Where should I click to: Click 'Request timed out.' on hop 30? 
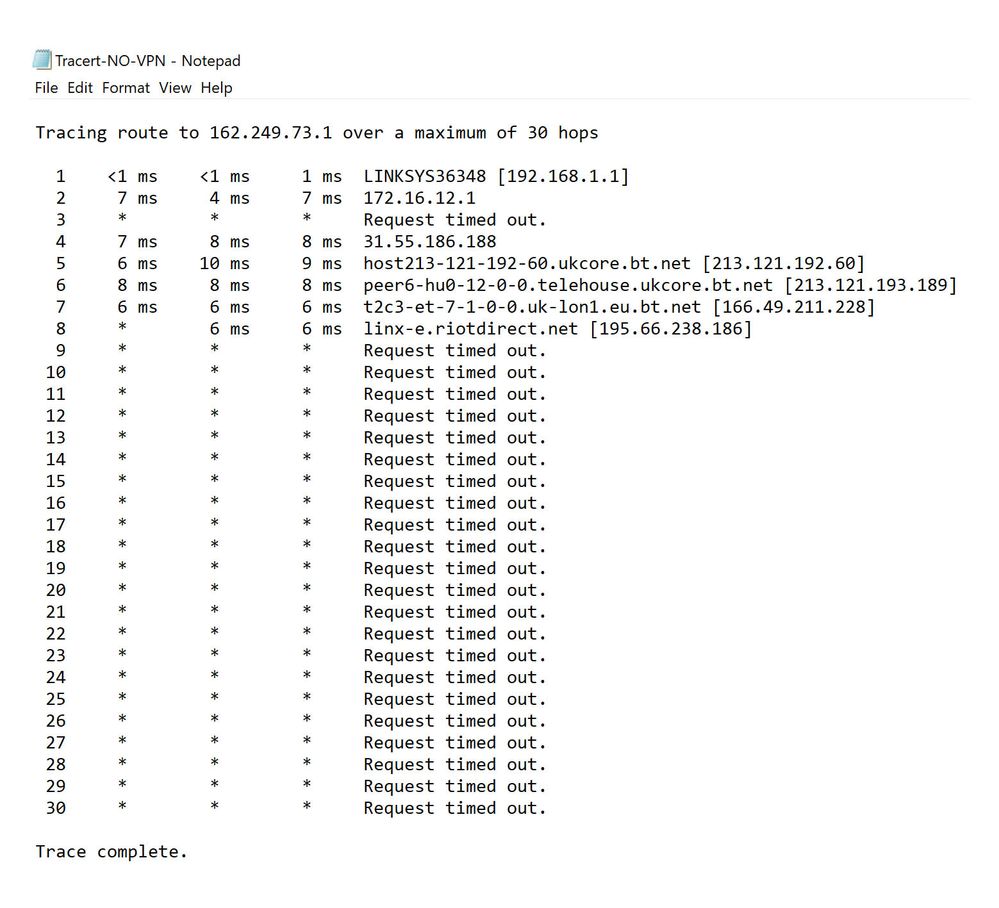click(x=455, y=808)
